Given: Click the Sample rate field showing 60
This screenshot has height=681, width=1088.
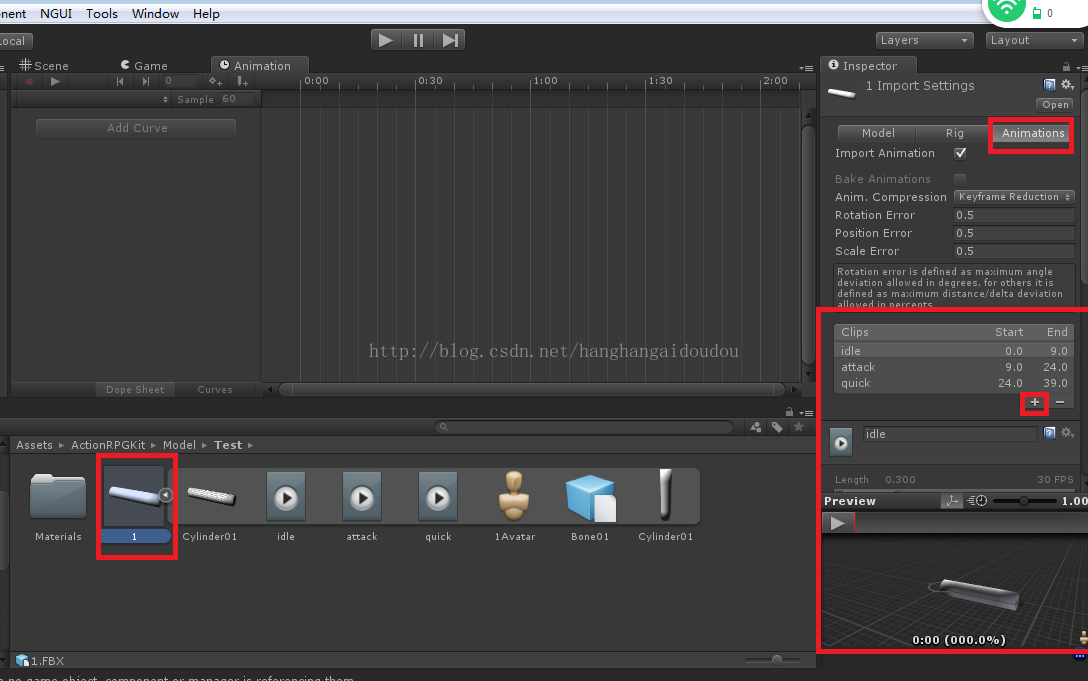Looking at the screenshot, I should [238, 99].
